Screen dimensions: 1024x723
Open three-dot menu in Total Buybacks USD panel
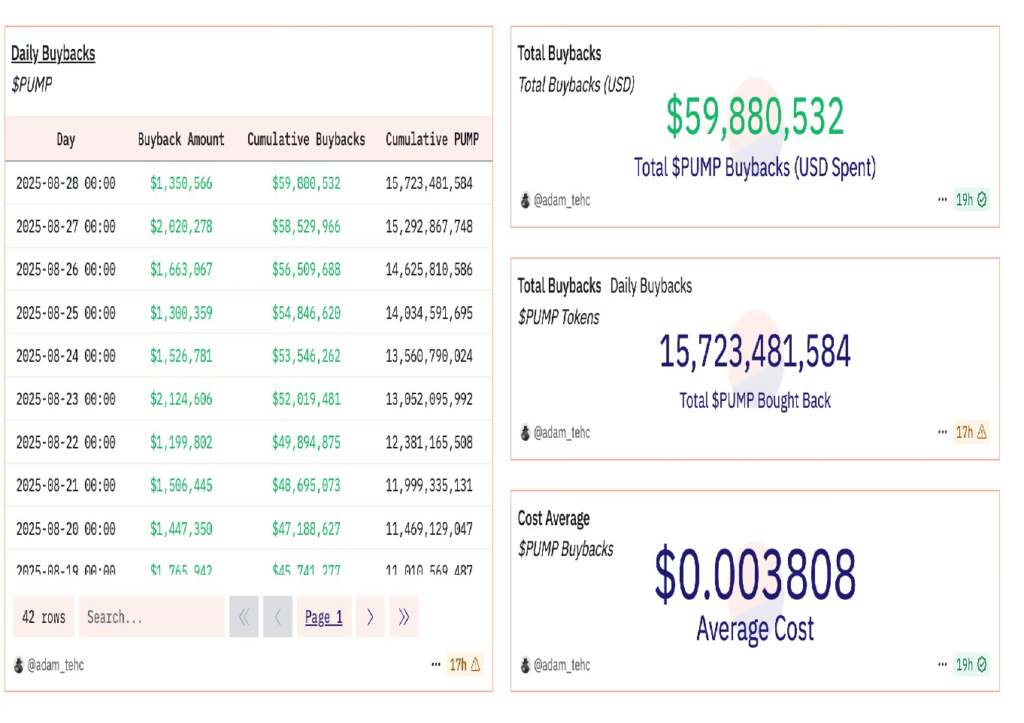click(x=942, y=200)
